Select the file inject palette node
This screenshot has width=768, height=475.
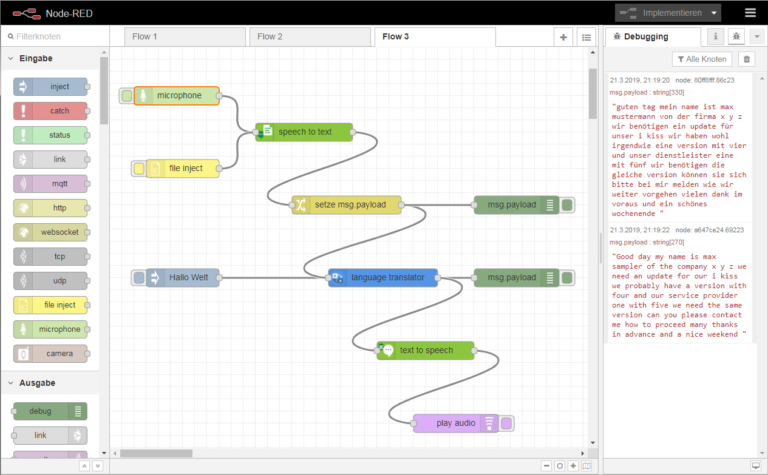click(x=50, y=305)
